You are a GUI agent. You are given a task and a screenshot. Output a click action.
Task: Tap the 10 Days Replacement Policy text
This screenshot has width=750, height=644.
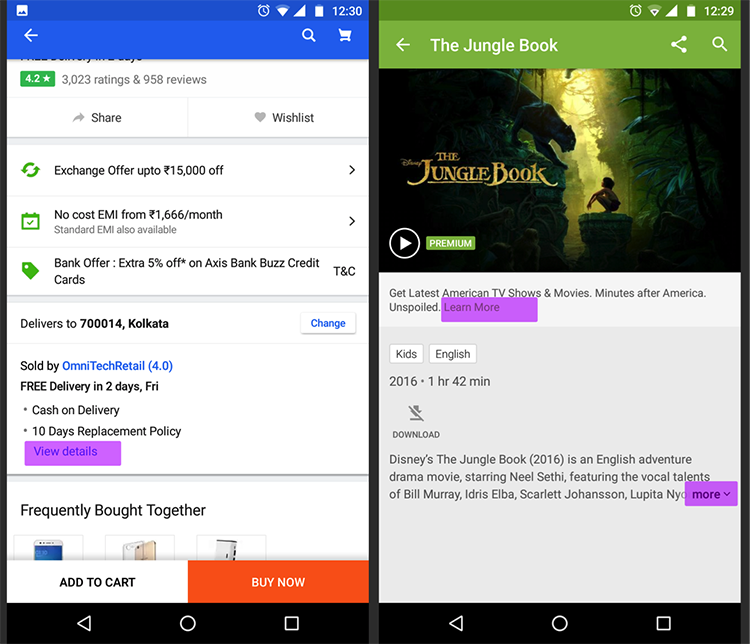pyautogui.click(x=107, y=431)
